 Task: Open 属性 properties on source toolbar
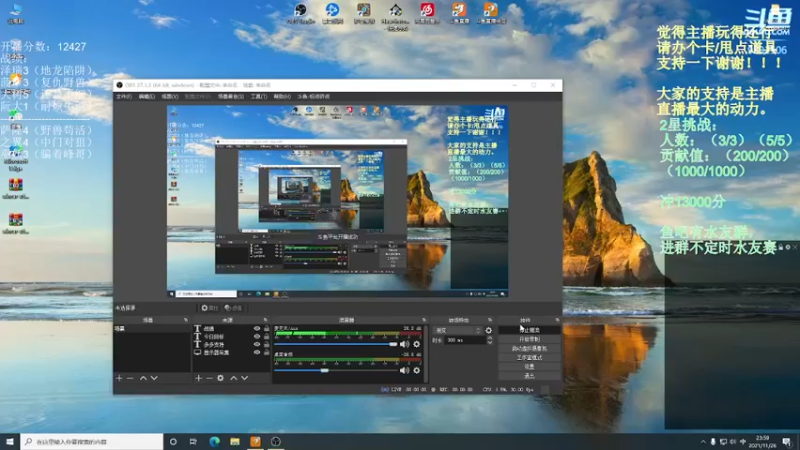click(209, 308)
